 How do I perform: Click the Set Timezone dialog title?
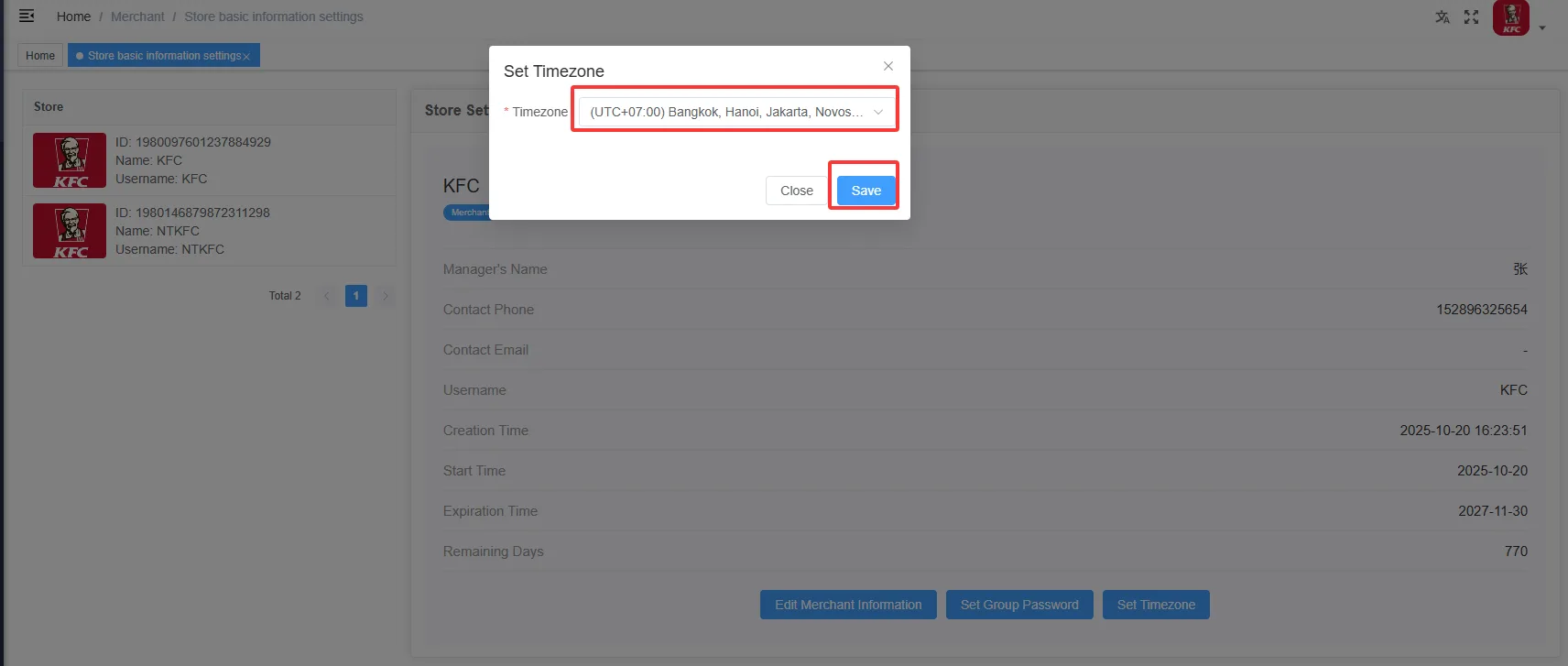(x=554, y=71)
